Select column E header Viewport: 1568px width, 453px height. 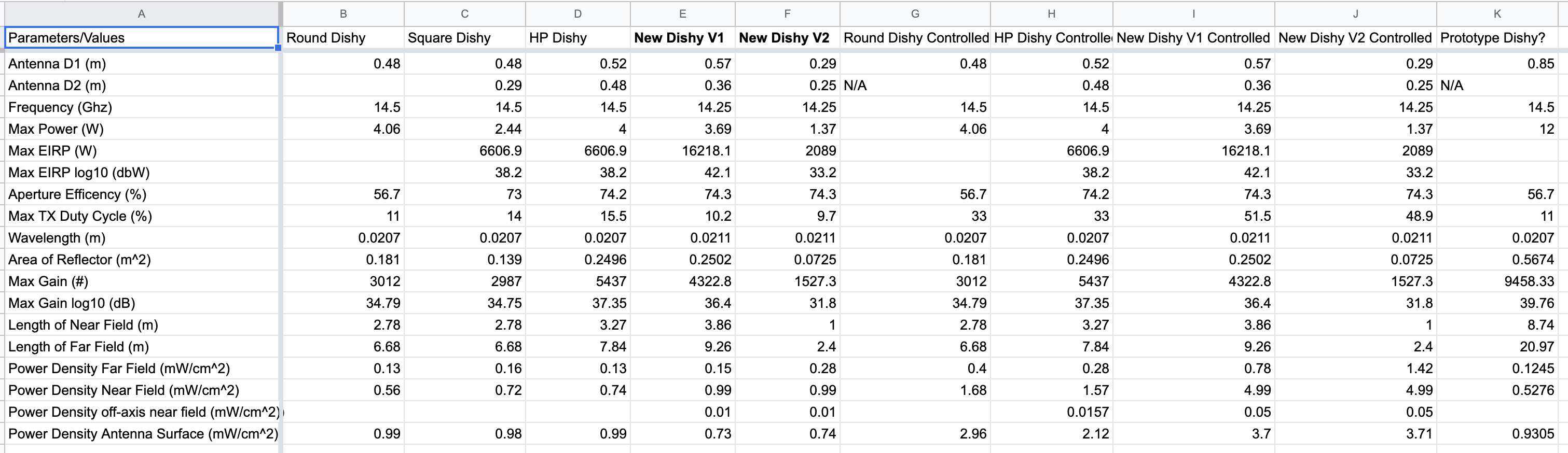pyautogui.click(x=682, y=13)
